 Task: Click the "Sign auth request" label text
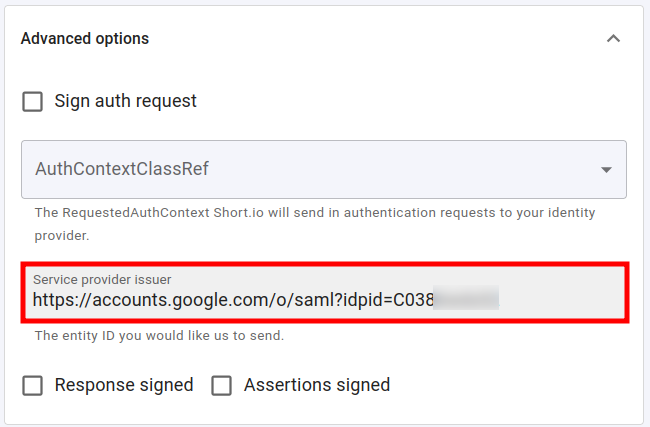pyautogui.click(x=125, y=101)
